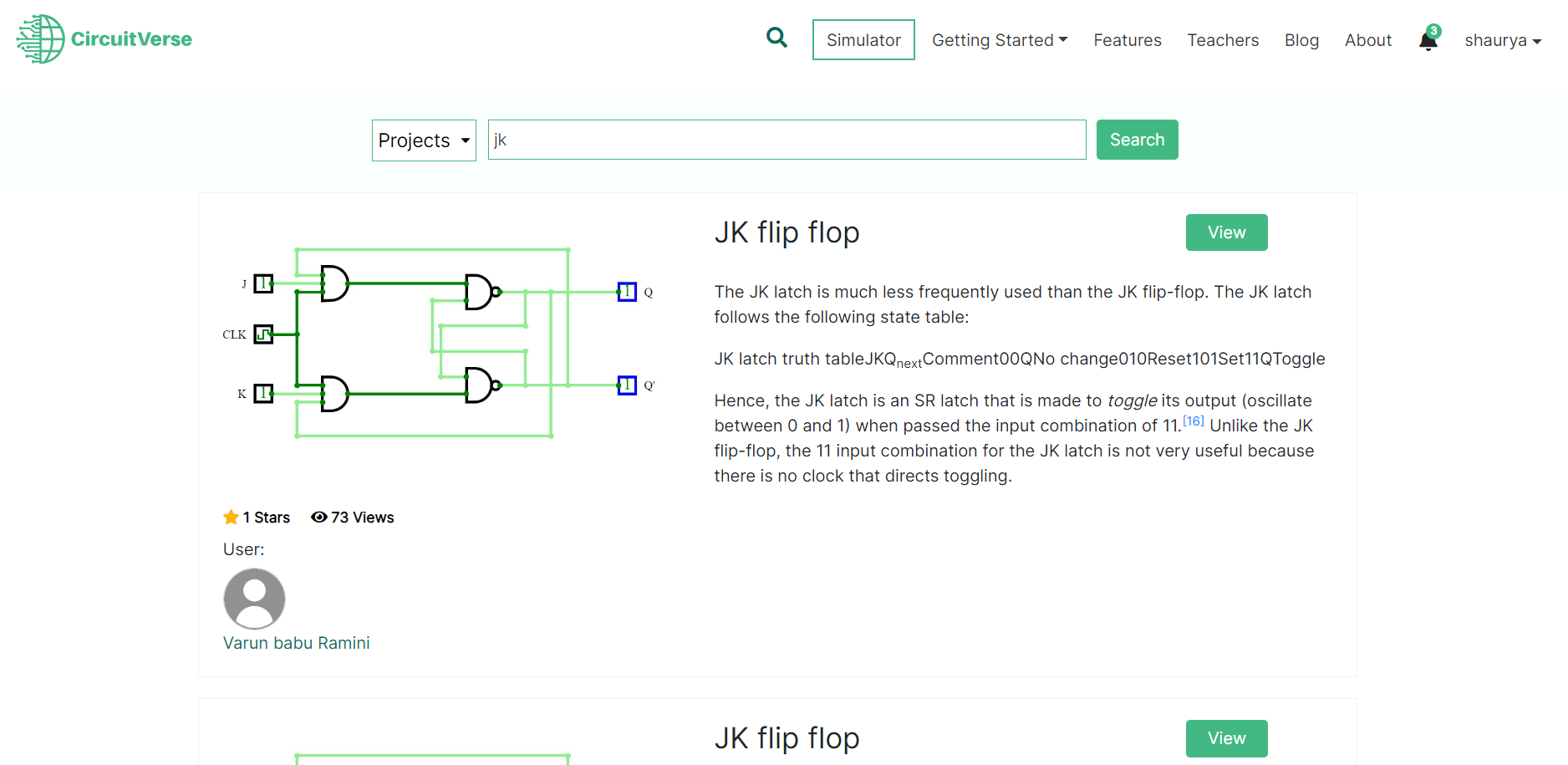This screenshot has height=765, width=1568.
Task: Open the About page
Action: coord(1367,39)
